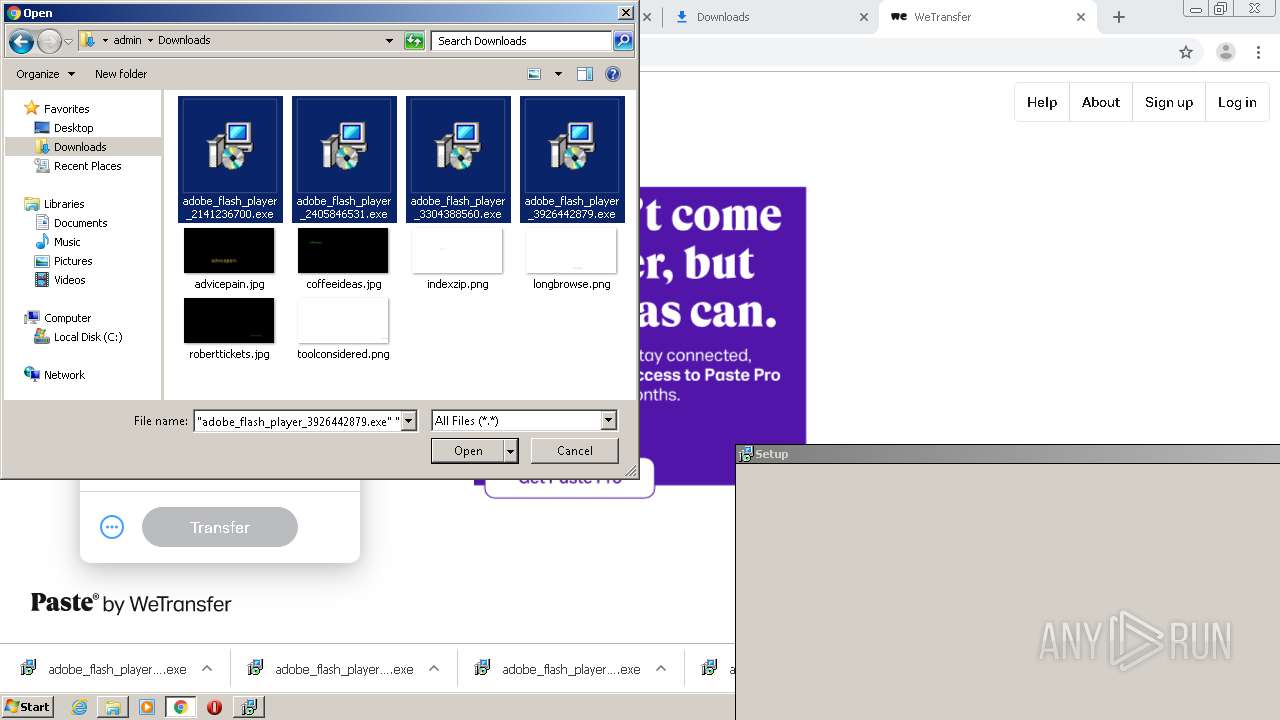The image size is (1280, 720).
Task: Open a new browser tab
Action: (x=1119, y=17)
